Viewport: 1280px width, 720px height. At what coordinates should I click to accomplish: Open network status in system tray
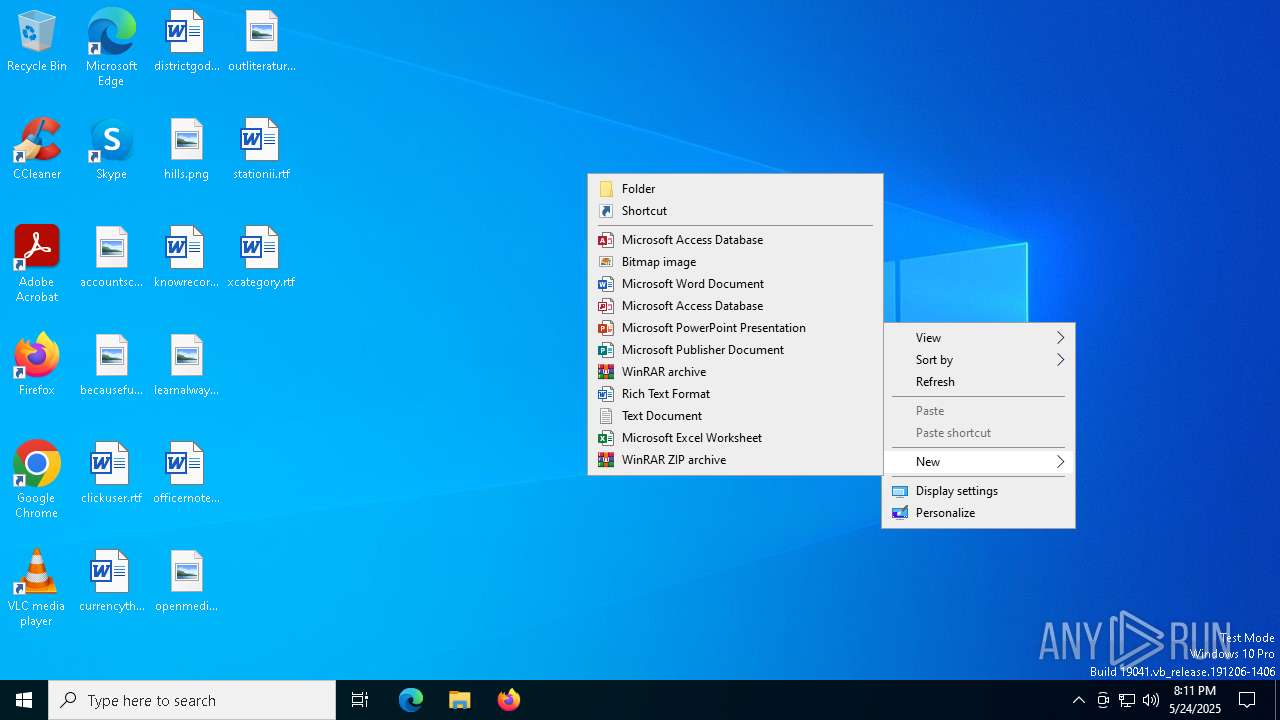pyautogui.click(x=1127, y=700)
